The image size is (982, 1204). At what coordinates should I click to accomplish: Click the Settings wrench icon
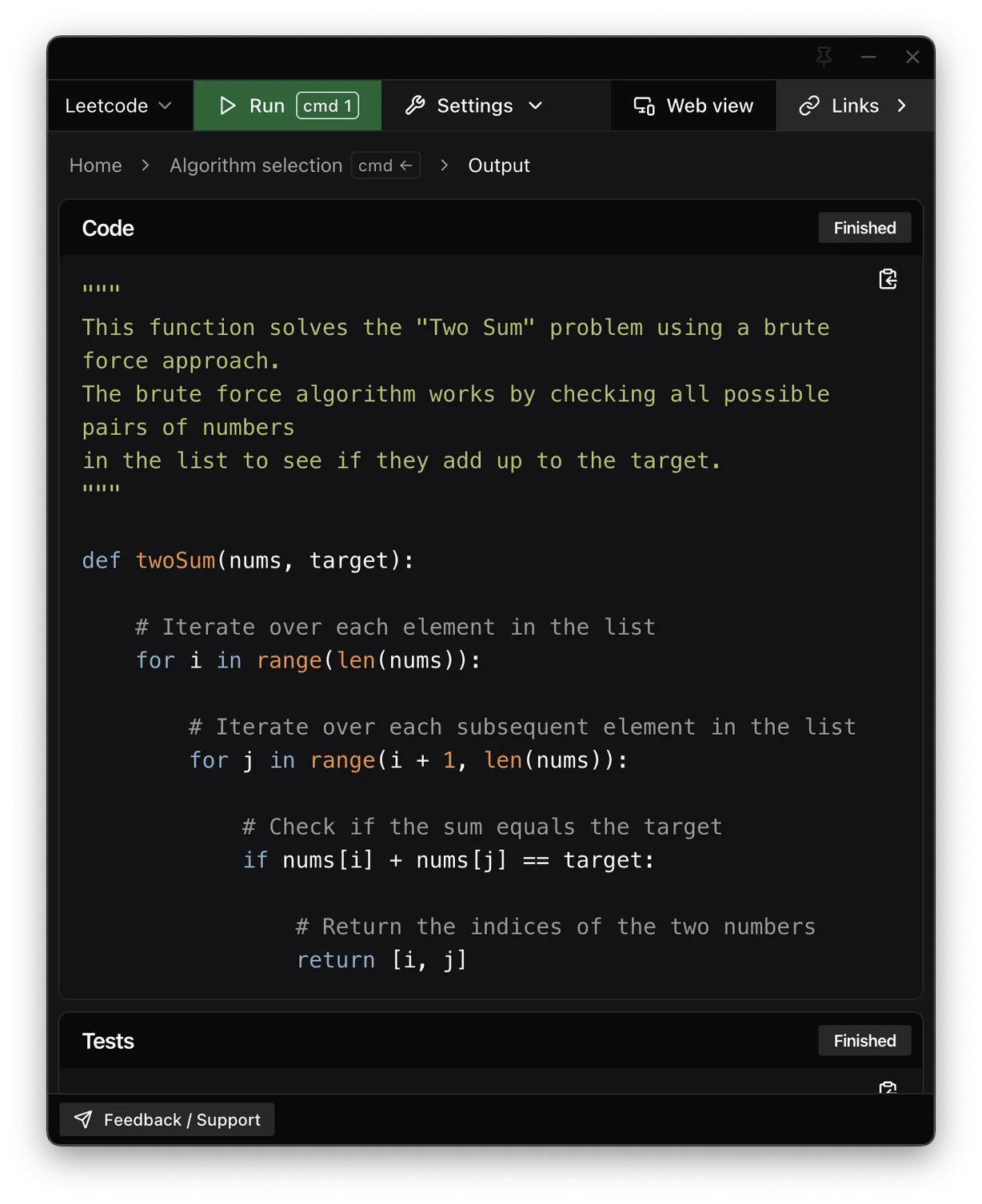(415, 105)
